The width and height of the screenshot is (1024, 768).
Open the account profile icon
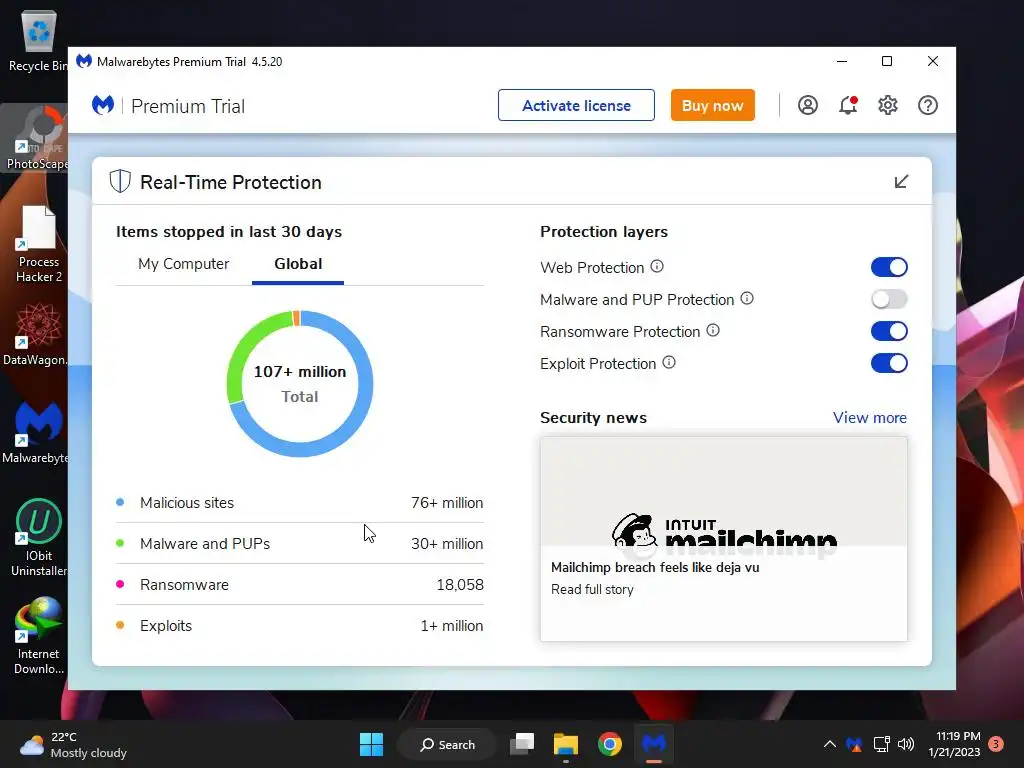(x=808, y=105)
